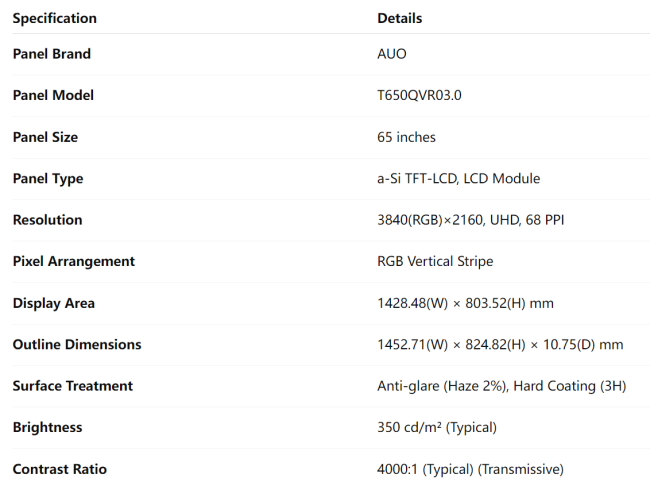Select the 1428.48(W) × 803.52(H) mm value

[465, 303]
